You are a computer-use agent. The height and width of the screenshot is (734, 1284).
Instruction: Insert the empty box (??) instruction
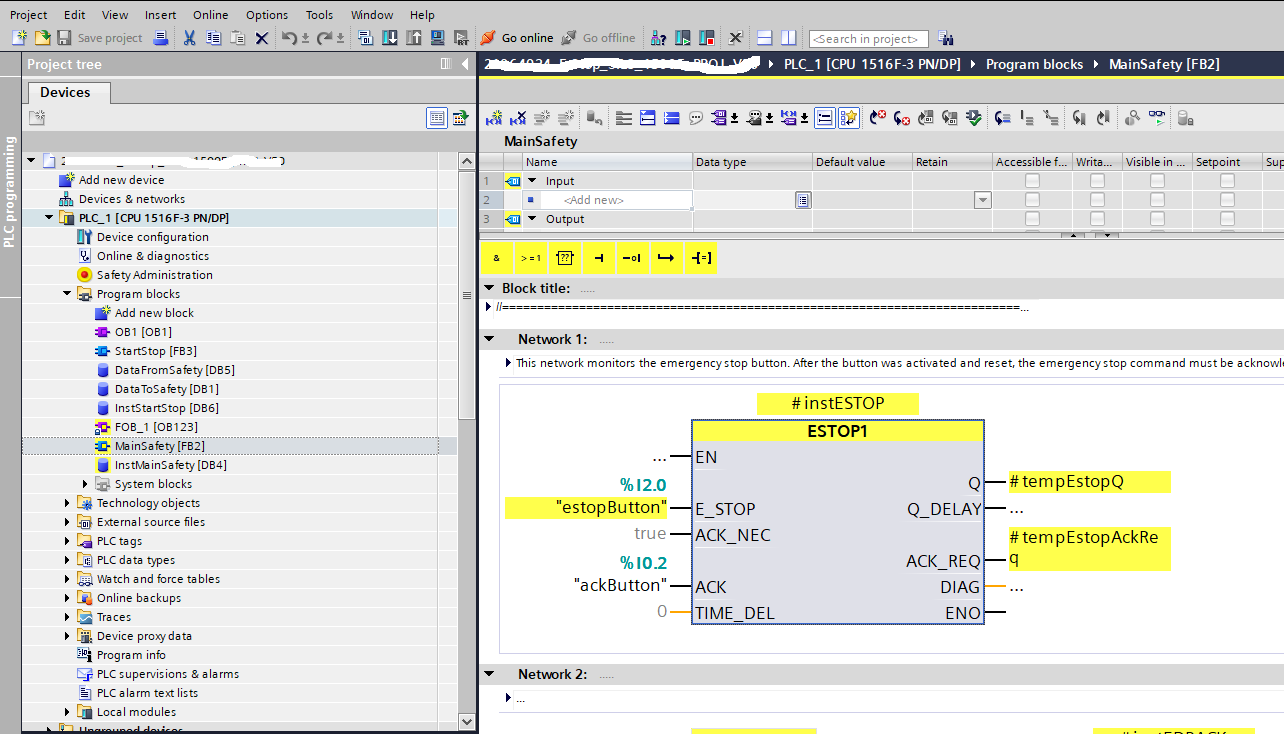point(564,258)
